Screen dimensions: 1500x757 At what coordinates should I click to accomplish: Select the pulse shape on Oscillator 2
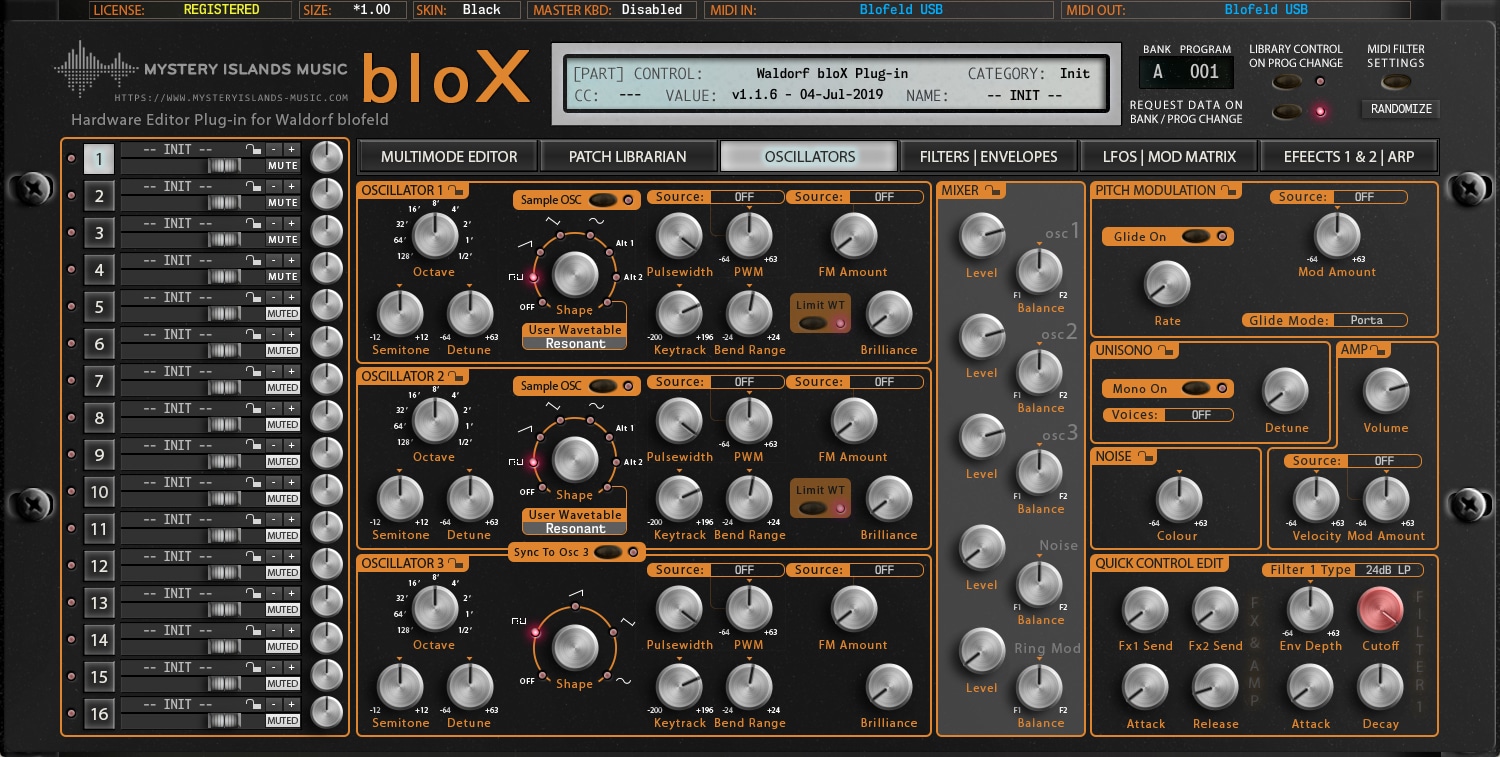533,462
